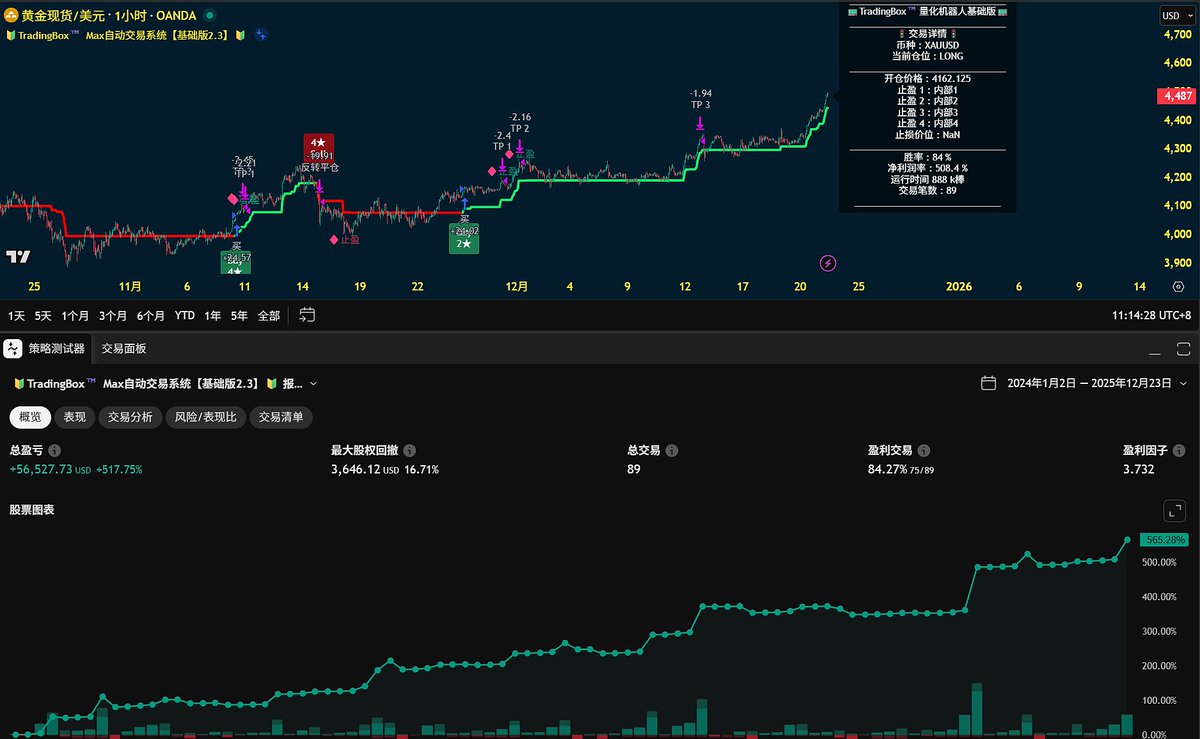Click the green market status dot beside OANDA
Screen dimensions: 1200x739
(x=208, y=16)
